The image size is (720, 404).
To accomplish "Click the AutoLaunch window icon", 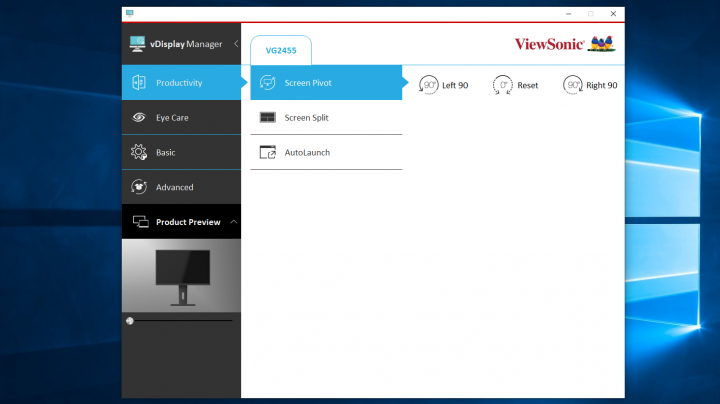I will (268, 152).
